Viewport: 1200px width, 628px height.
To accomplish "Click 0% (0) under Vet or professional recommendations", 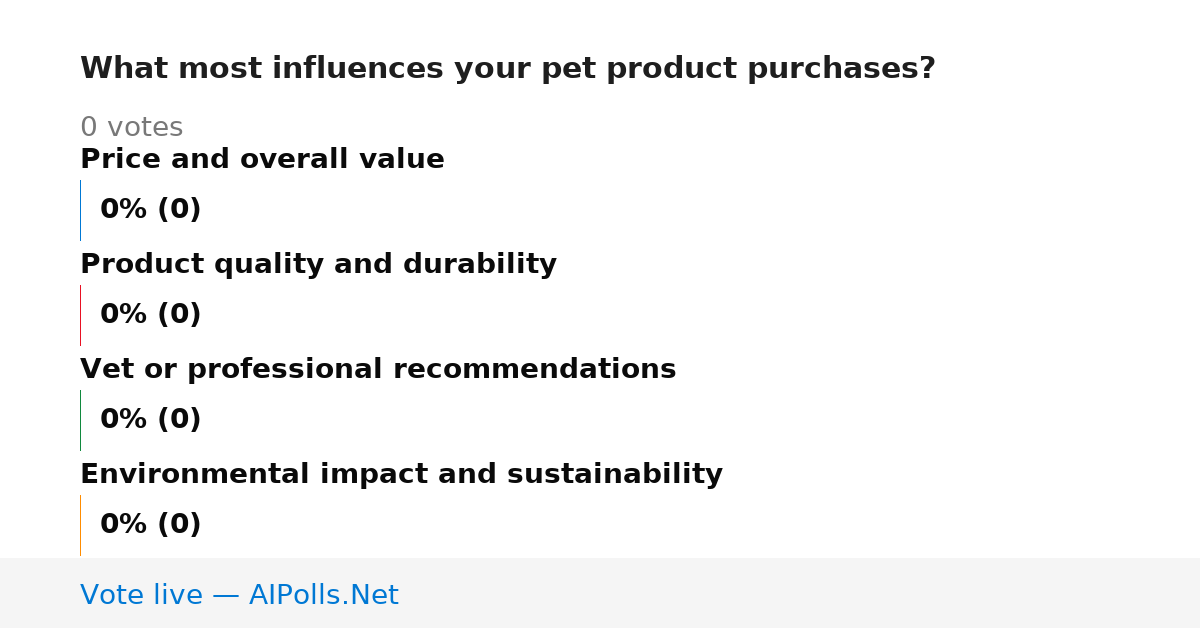I will pos(150,420).
